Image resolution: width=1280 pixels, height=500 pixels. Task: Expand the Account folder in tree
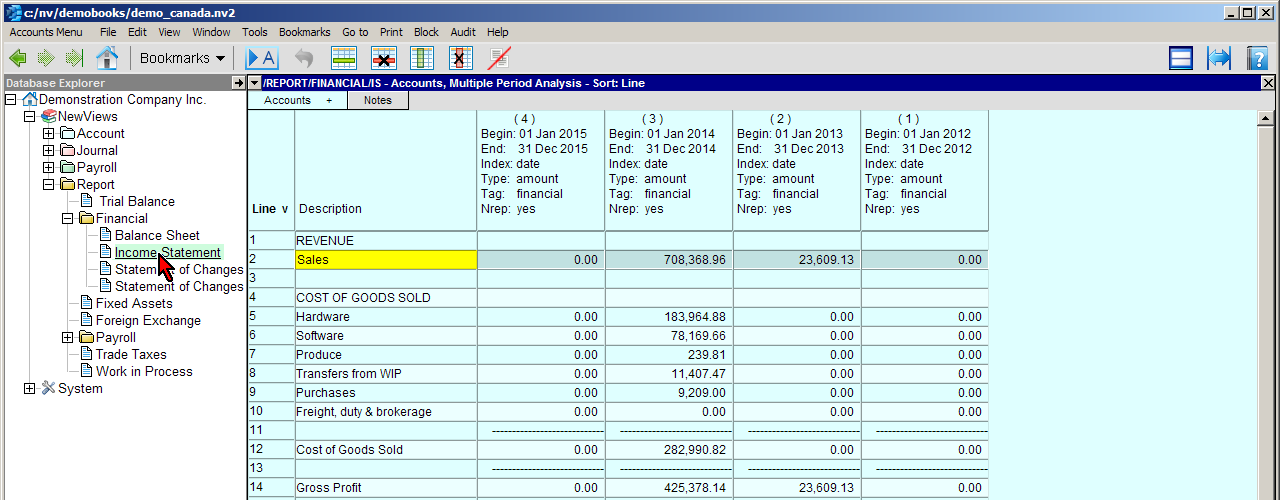click(x=48, y=134)
